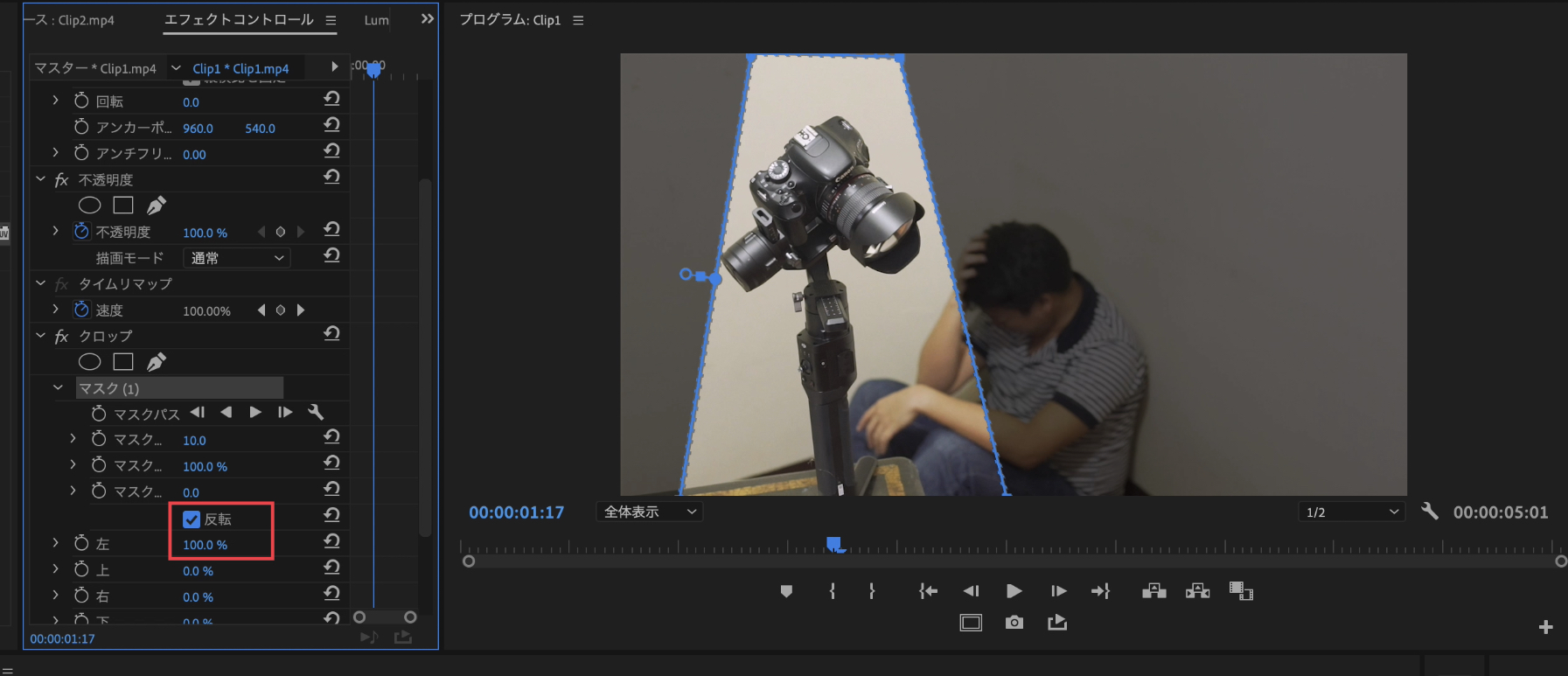Uncheck the 反転 mask checkbox

(x=192, y=519)
